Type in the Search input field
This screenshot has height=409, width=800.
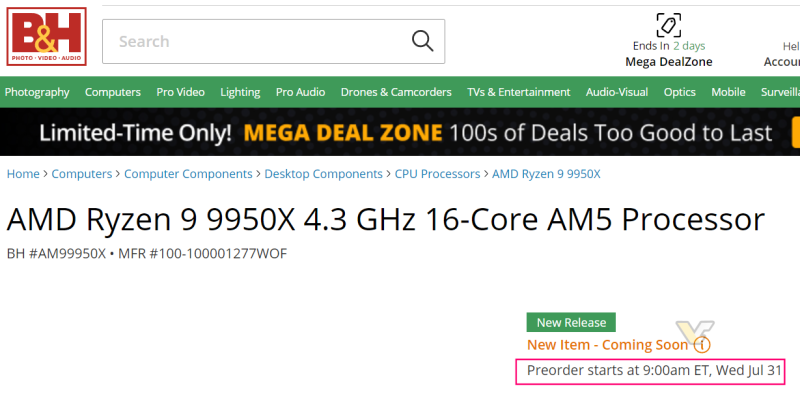click(x=255, y=42)
